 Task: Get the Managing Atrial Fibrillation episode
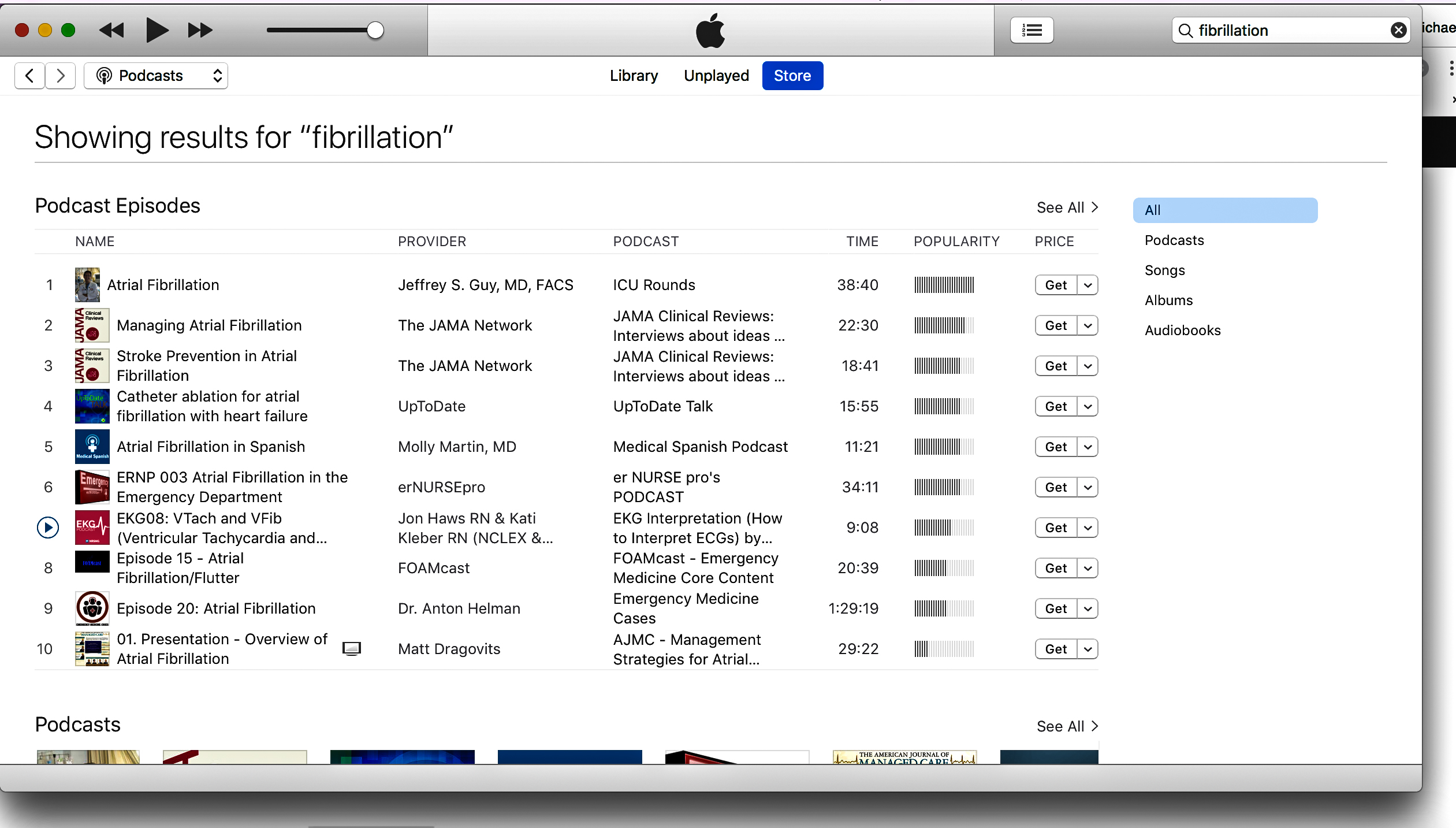1056,325
